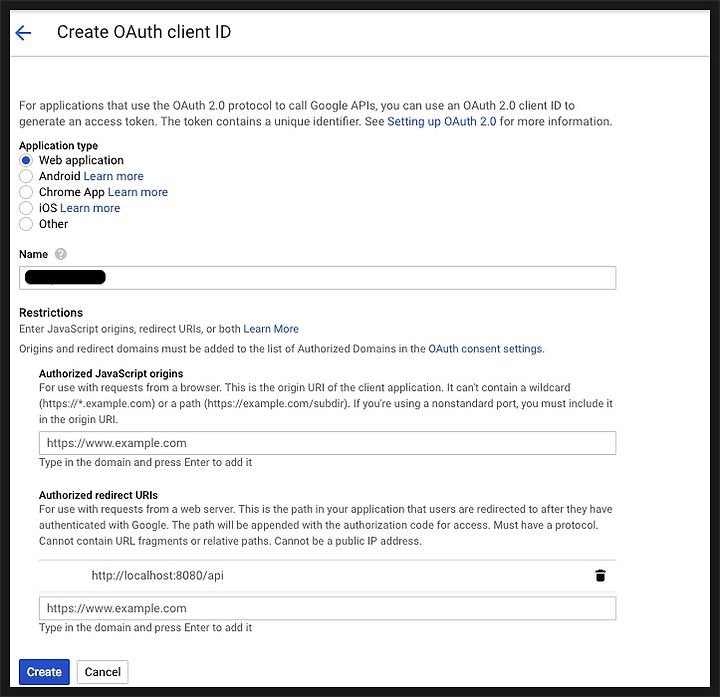
Task: Select the Web application radio button
Action: [26, 160]
